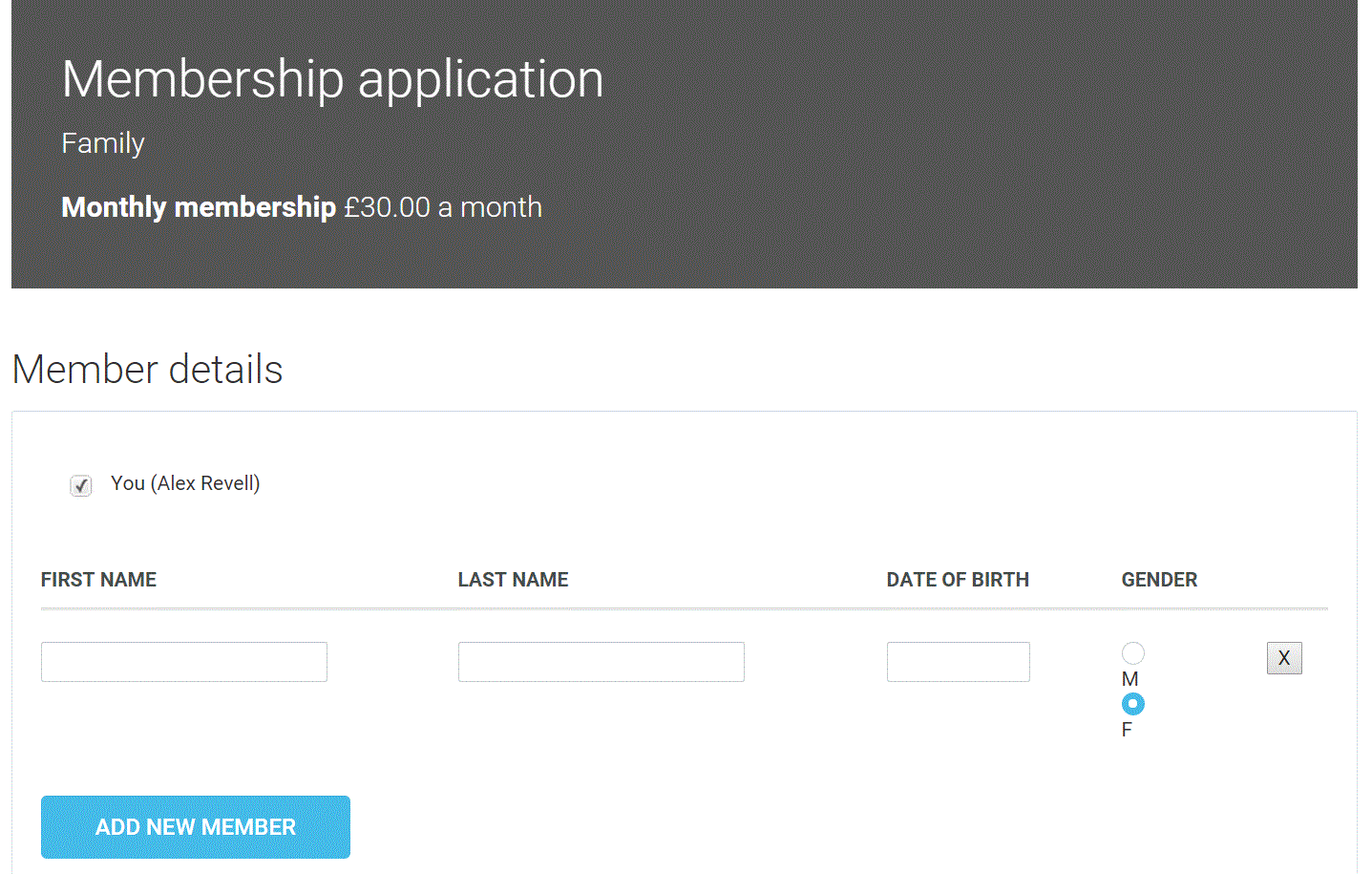
Task: Choose the M gender radio button
Action: click(1133, 653)
